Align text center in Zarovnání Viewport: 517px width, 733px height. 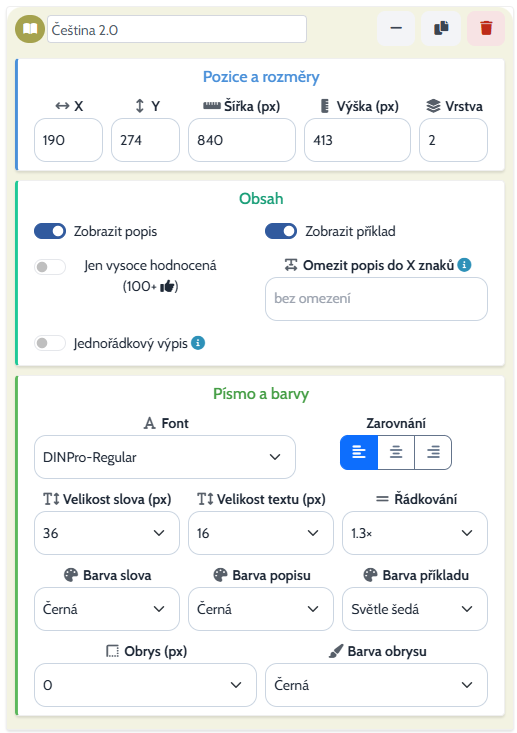tap(396, 452)
